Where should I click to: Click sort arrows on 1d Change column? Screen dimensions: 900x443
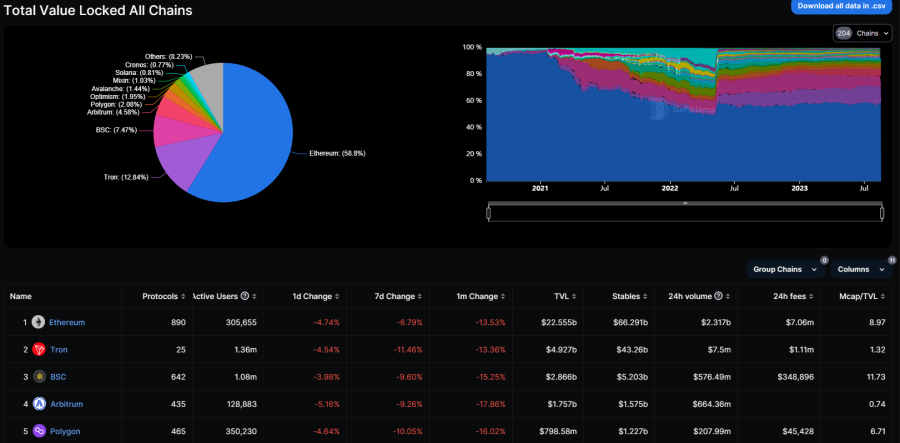pos(337,297)
